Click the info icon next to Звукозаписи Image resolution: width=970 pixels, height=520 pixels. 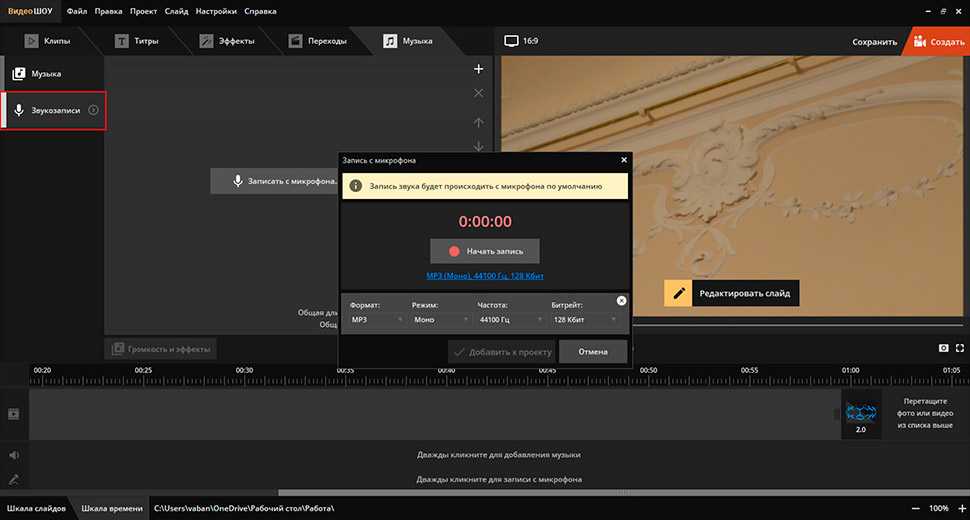[x=93, y=110]
